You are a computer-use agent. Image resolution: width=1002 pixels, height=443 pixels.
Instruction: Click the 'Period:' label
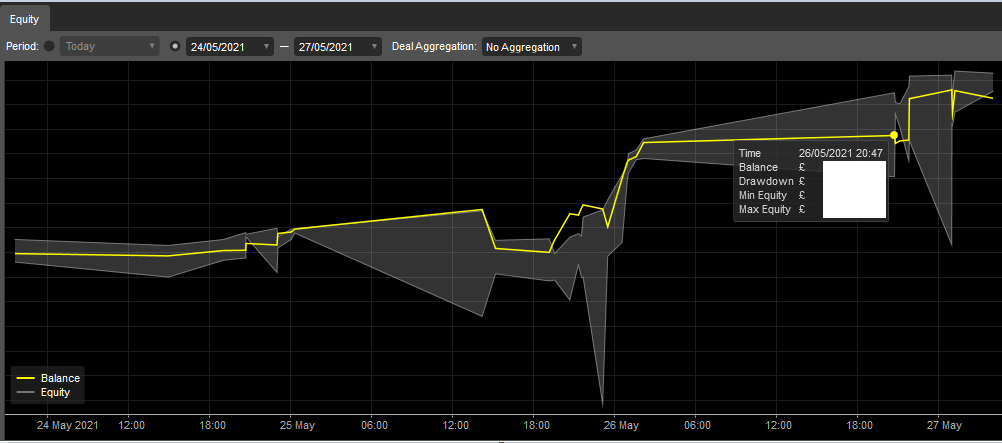22,47
